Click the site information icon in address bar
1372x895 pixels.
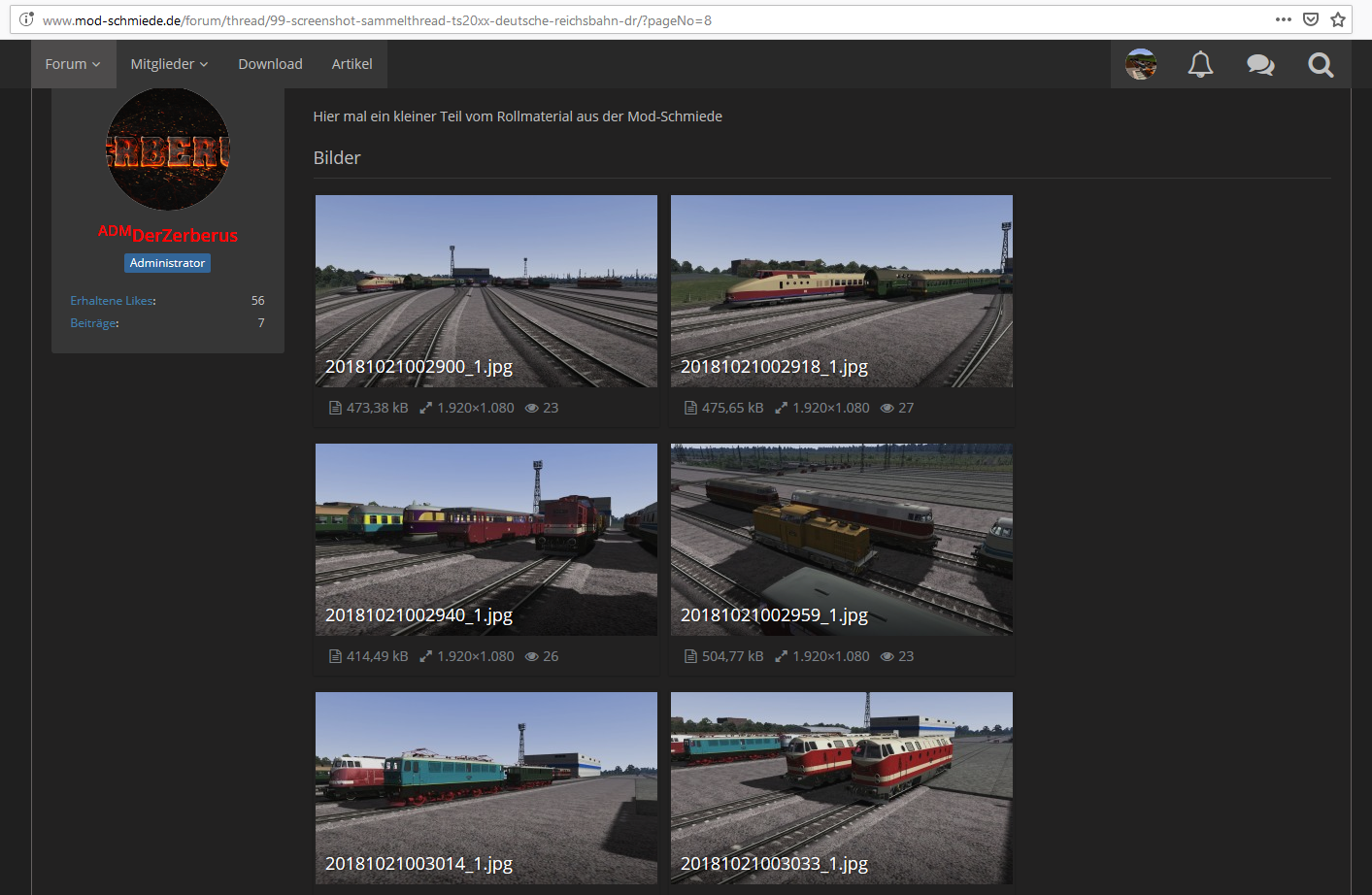(x=26, y=19)
